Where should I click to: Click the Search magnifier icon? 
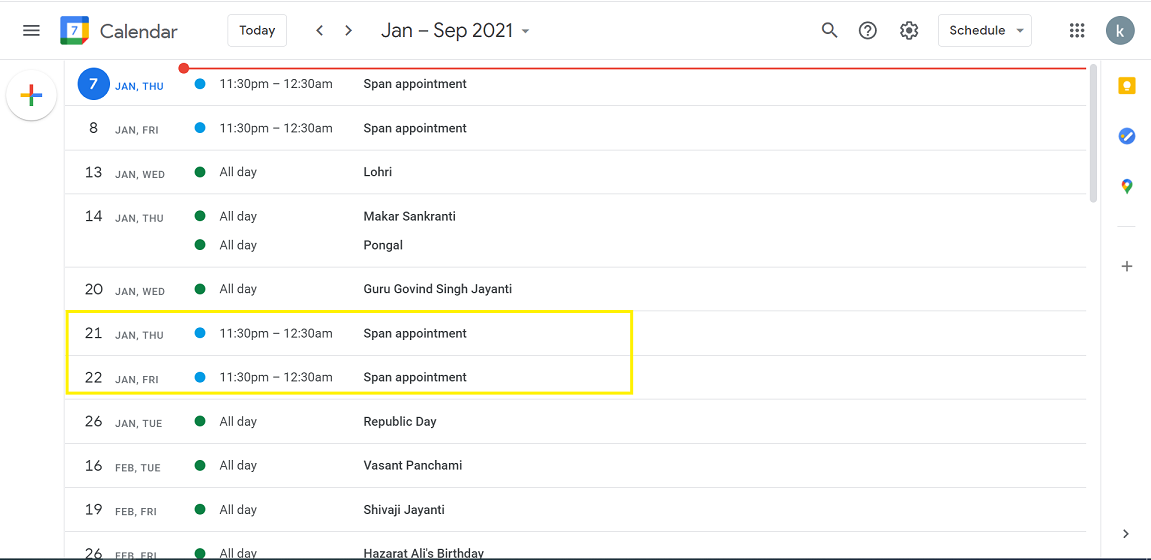pos(829,31)
